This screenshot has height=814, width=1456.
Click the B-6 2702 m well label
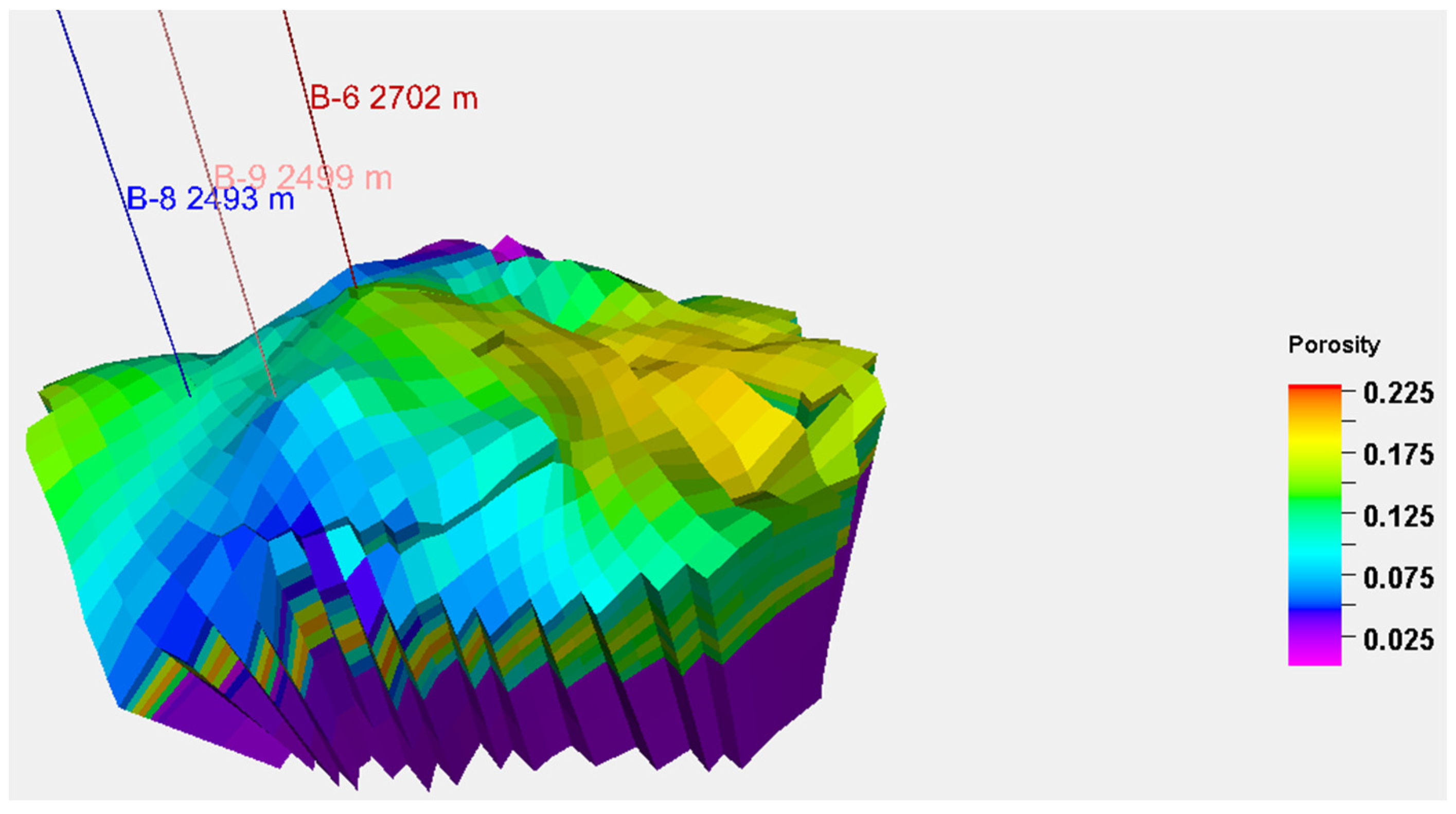(394, 98)
